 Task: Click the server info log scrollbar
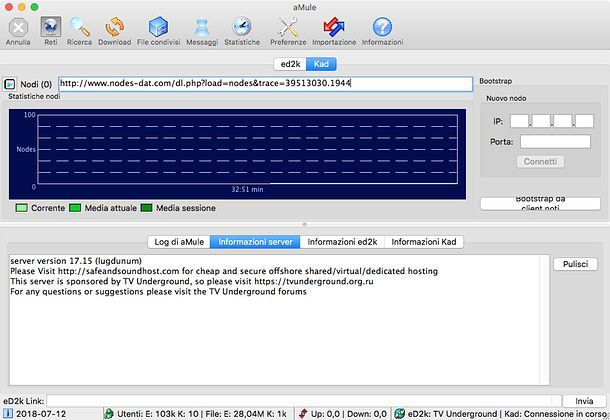544,320
